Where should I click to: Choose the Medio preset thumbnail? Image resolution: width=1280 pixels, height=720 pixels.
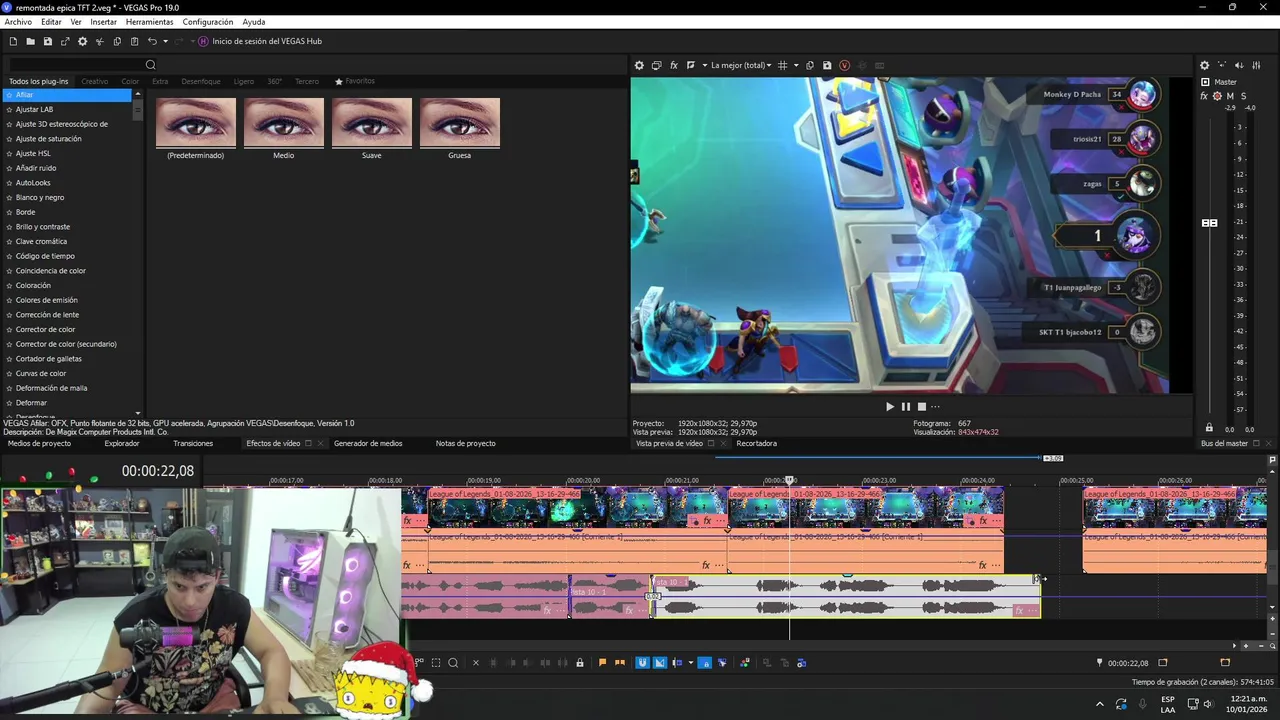284,122
